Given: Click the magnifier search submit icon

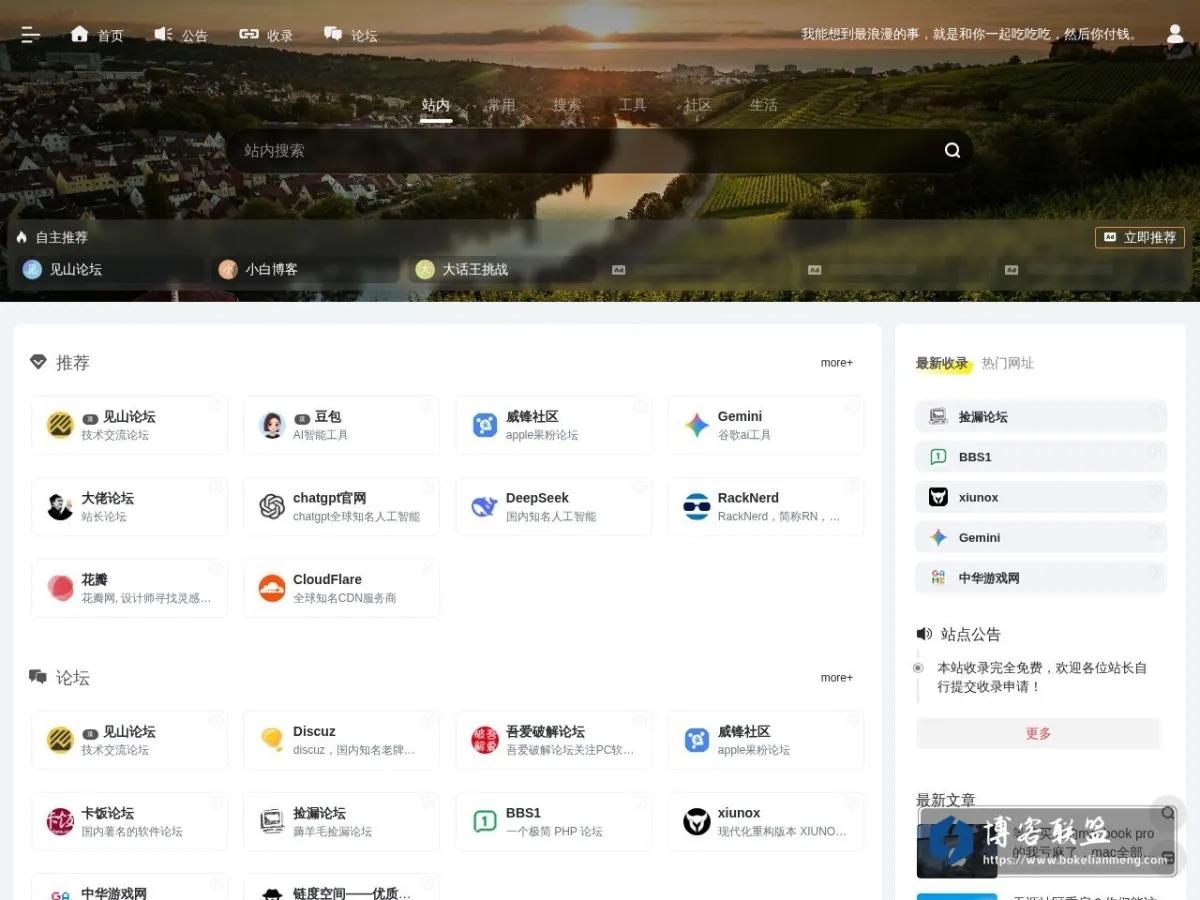Looking at the screenshot, I should pos(952,150).
